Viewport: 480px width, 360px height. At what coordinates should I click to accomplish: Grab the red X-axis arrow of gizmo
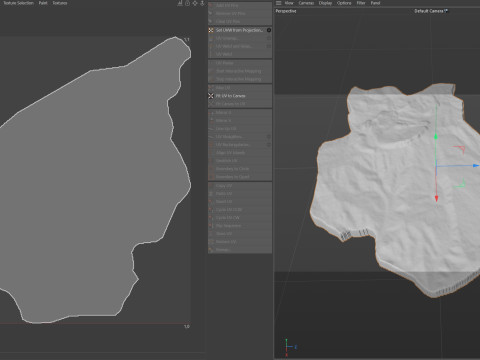pos(436,199)
